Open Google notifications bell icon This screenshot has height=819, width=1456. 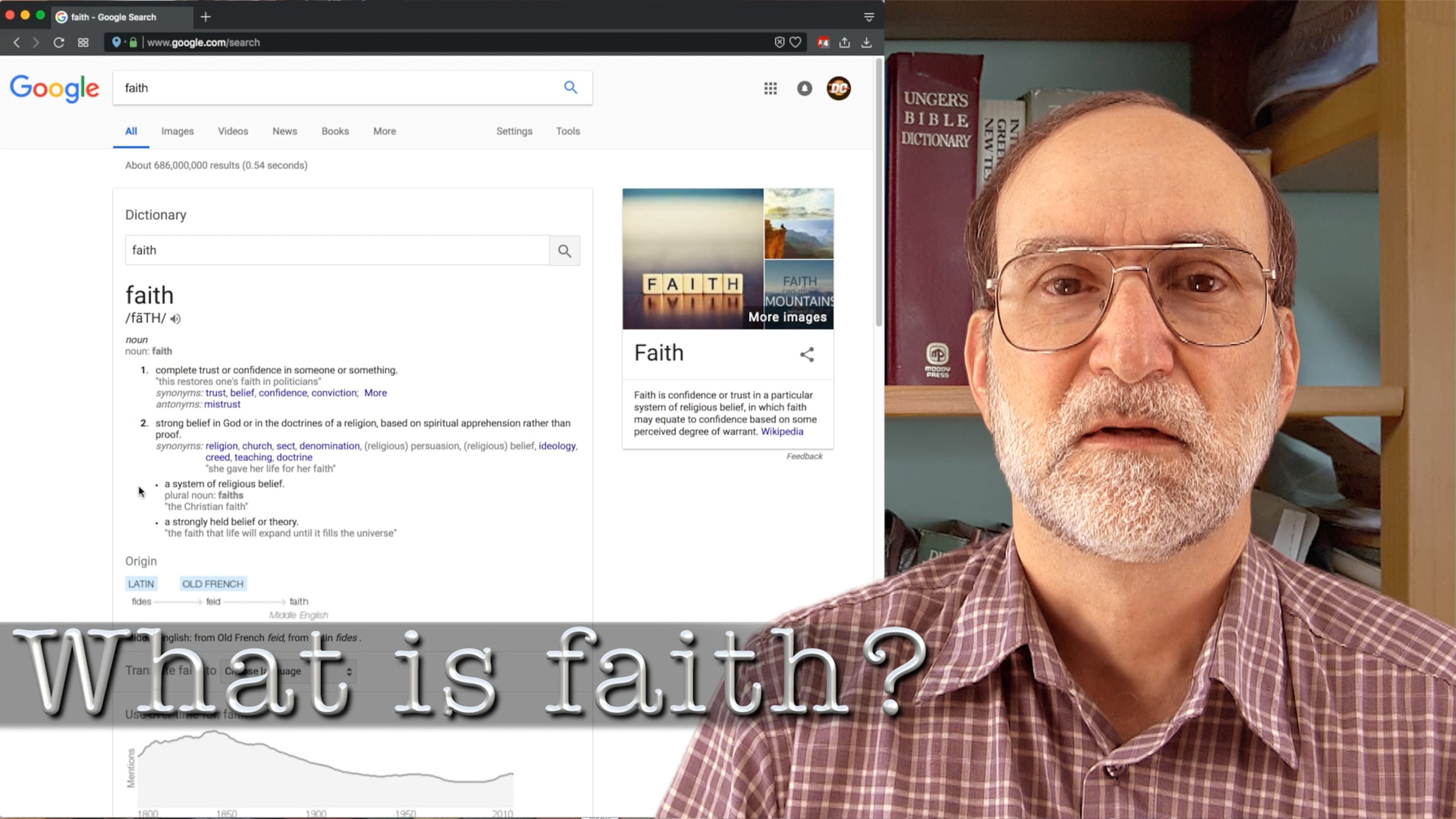pyautogui.click(x=804, y=89)
